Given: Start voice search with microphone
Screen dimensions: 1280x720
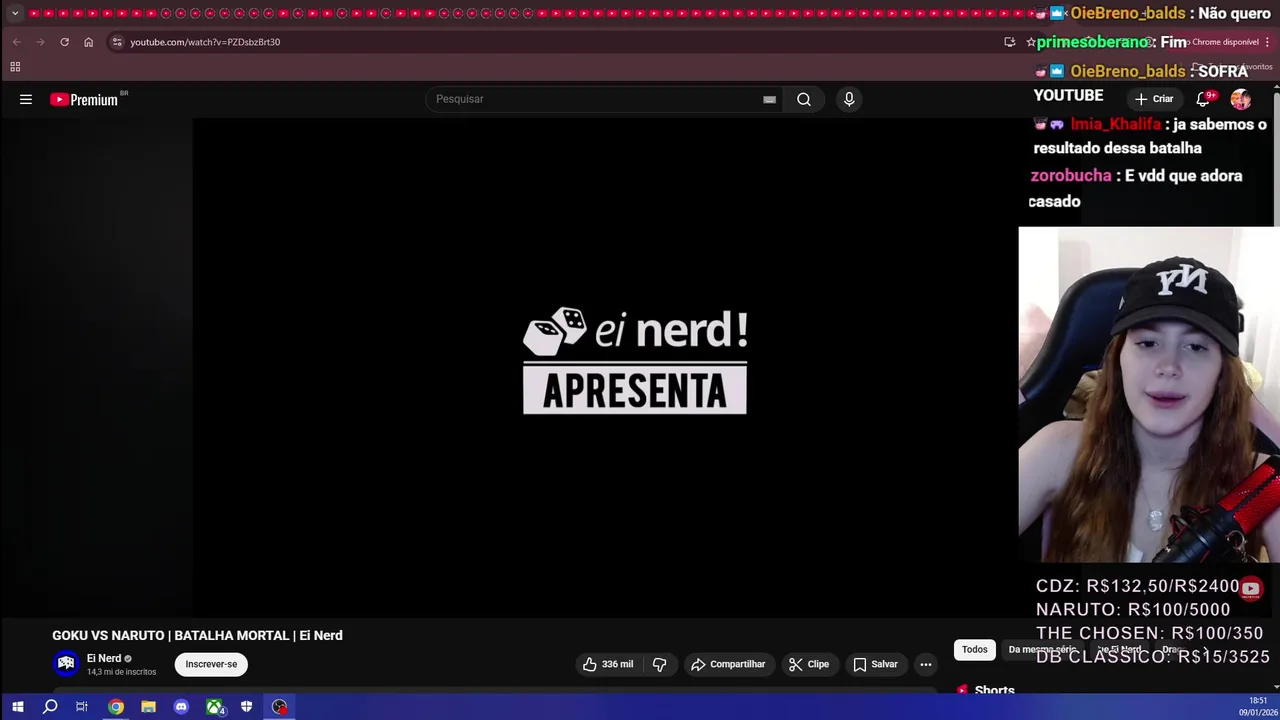Looking at the screenshot, I should pos(849,99).
